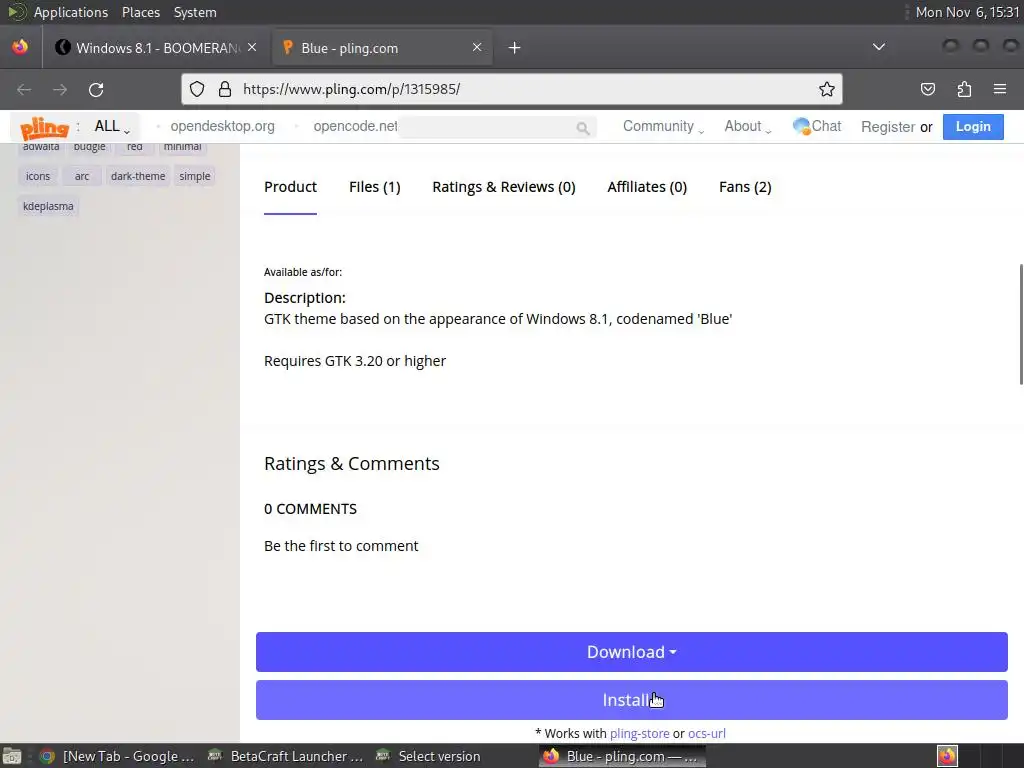
Task: Click the icons tag
Action: pos(38,176)
